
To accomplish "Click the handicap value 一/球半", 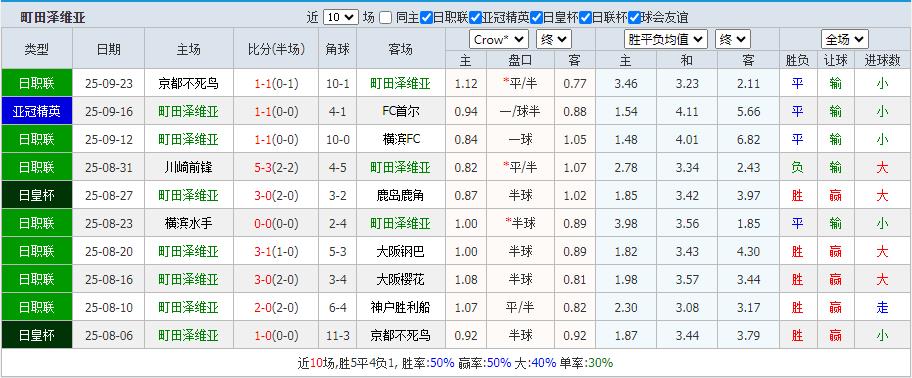I will click(520, 111).
